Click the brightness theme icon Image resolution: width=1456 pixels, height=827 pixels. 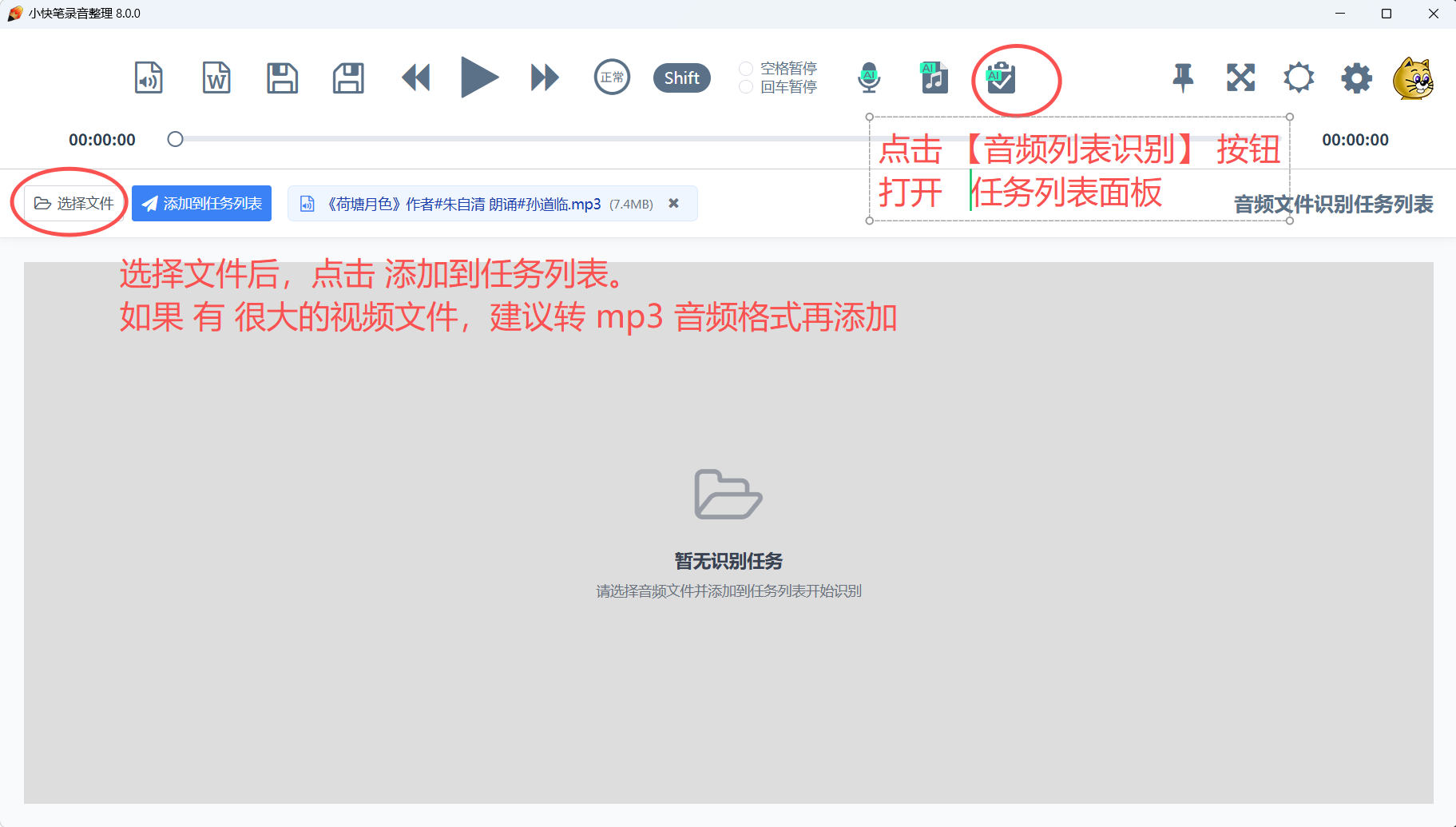1299,78
